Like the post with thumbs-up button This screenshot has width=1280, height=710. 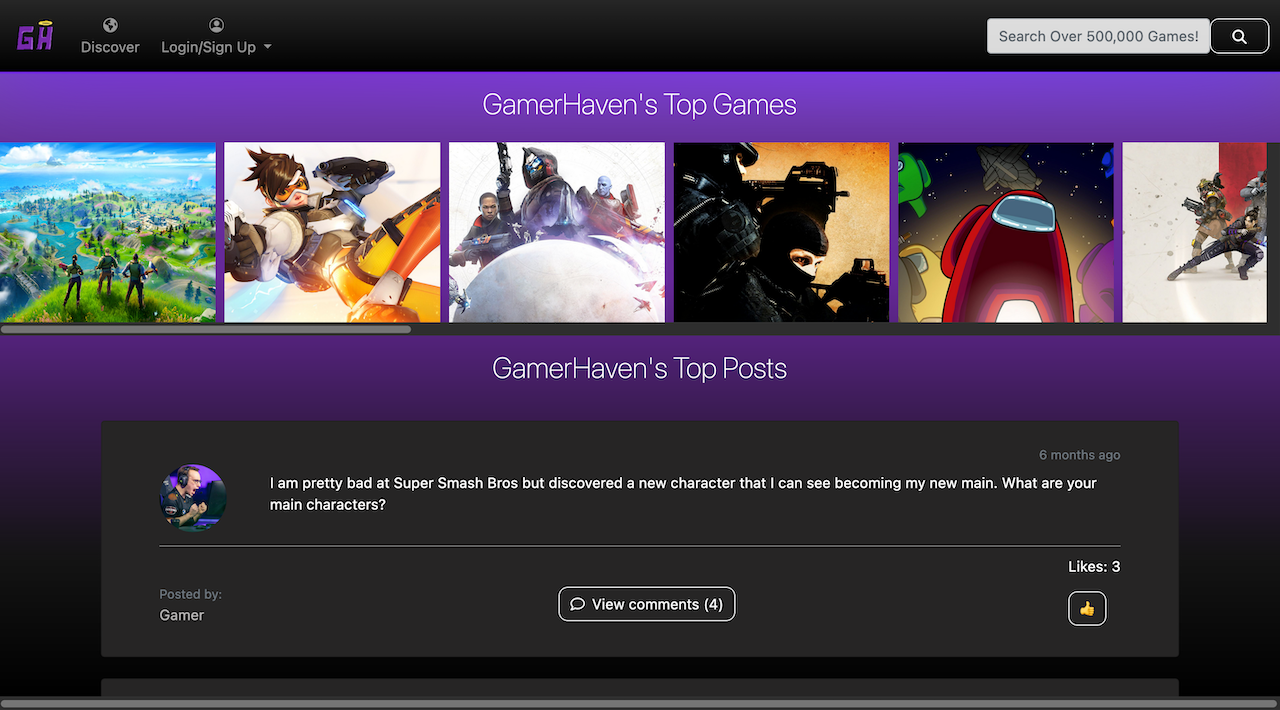click(x=1087, y=608)
